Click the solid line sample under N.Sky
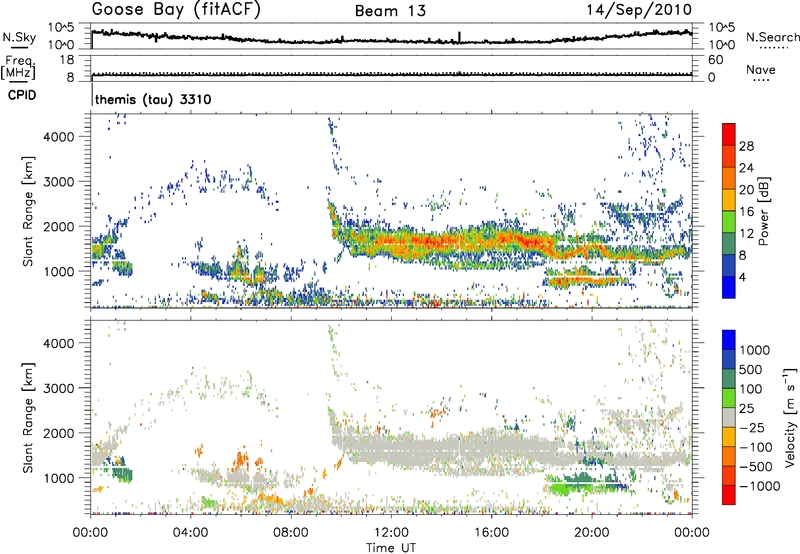This screenshot has height=554, width=800. pyautogui.click(x=19, y=47)
